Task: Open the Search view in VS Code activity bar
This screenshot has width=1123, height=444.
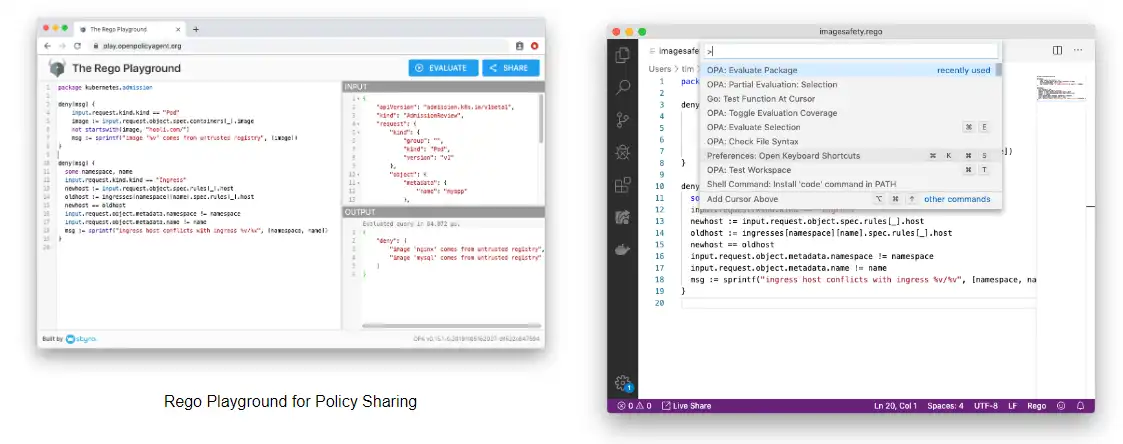Action: click(x=622, y=87)
